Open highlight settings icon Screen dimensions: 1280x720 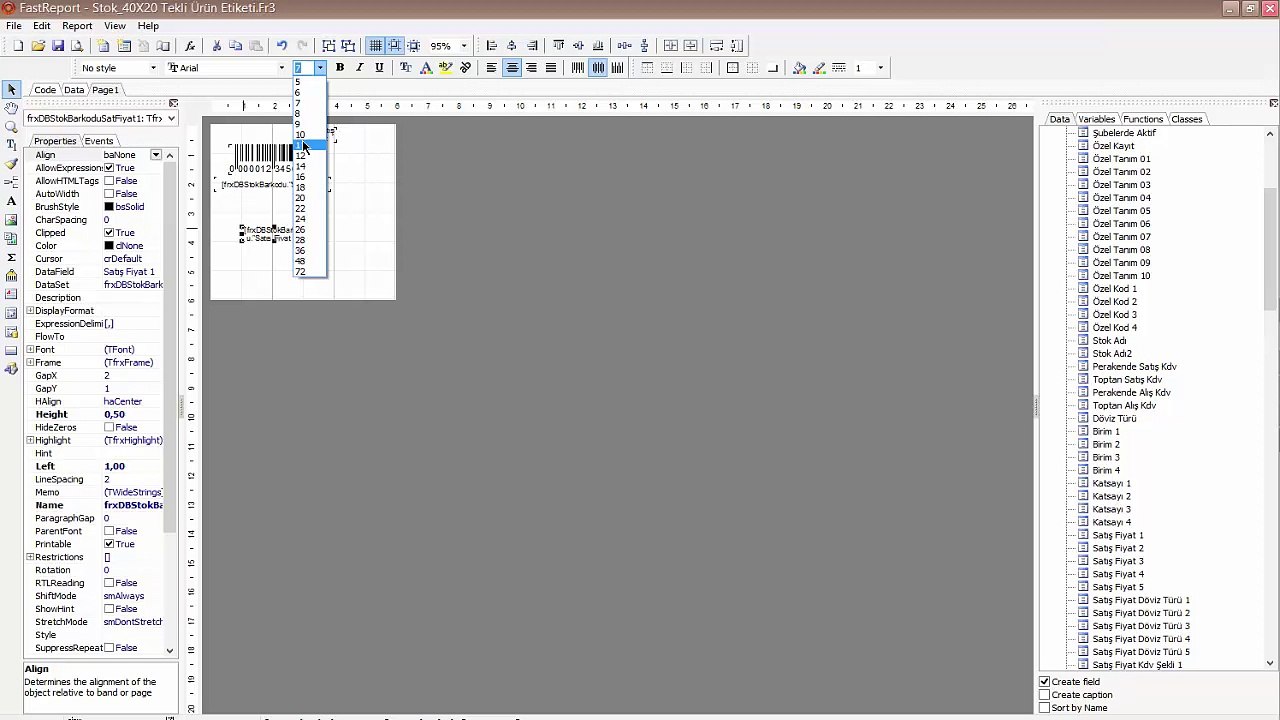(446, 68)
